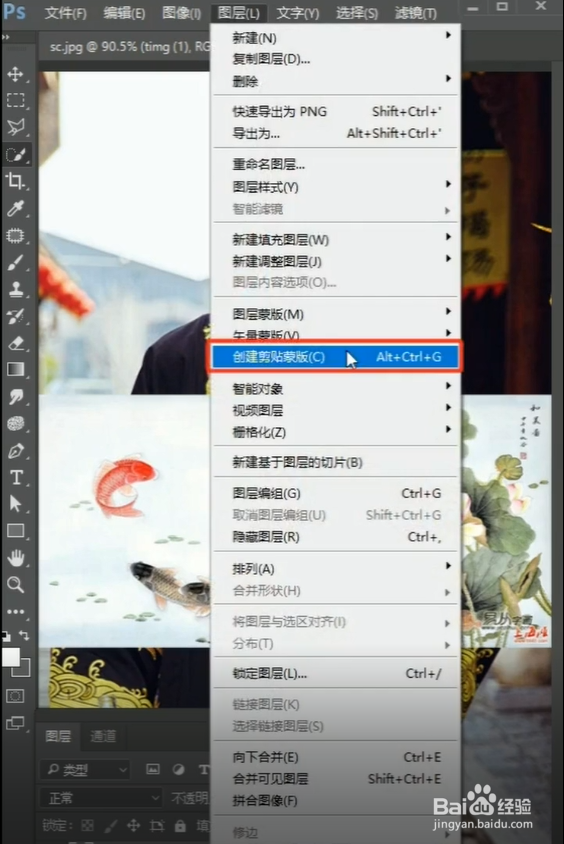Toggle Quick Mask mode
Image resolution: width=564 pixels, height=844 pixels.
[x=15, y=696]
